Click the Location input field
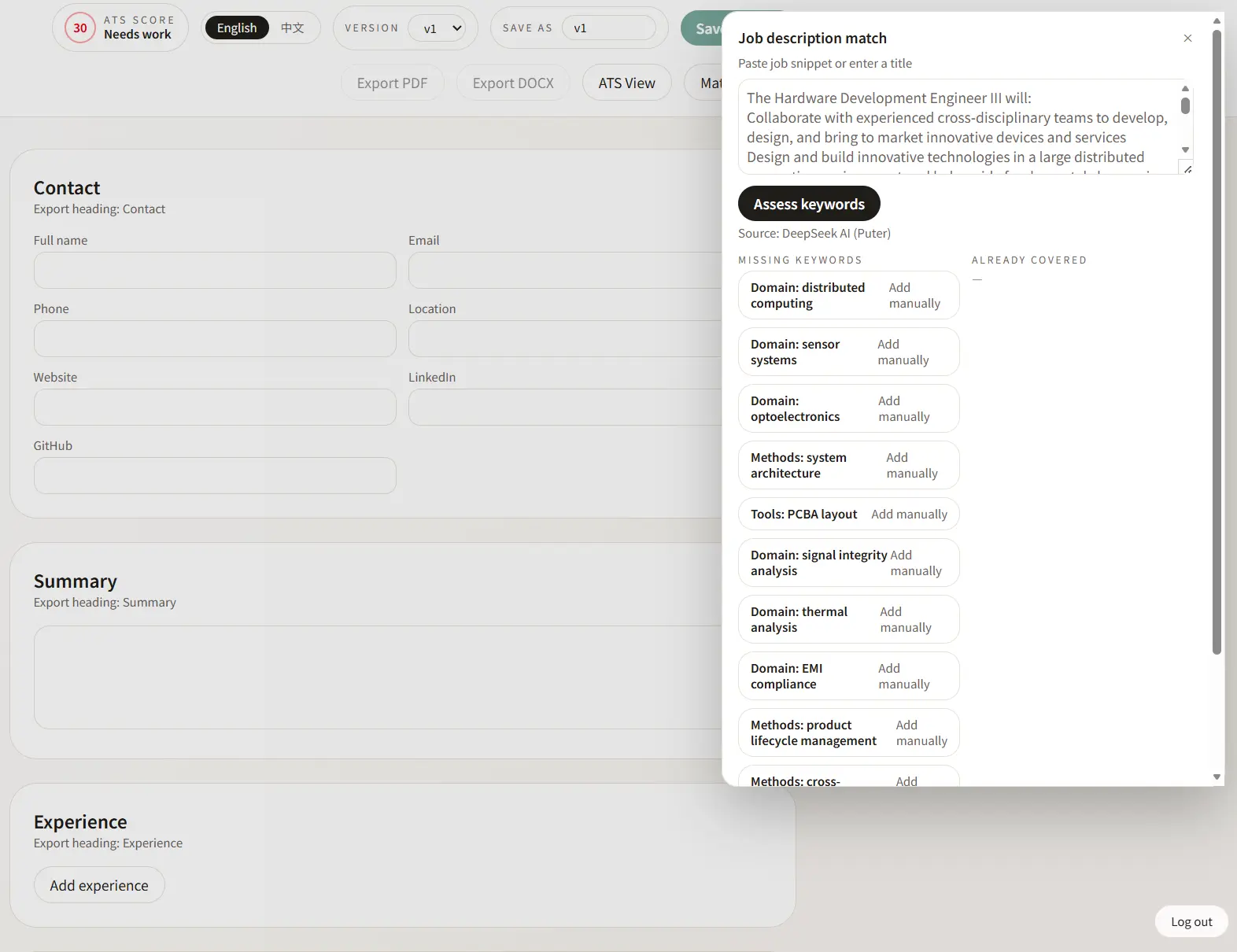Viewport: 1237px width, 952px height. 565,338
